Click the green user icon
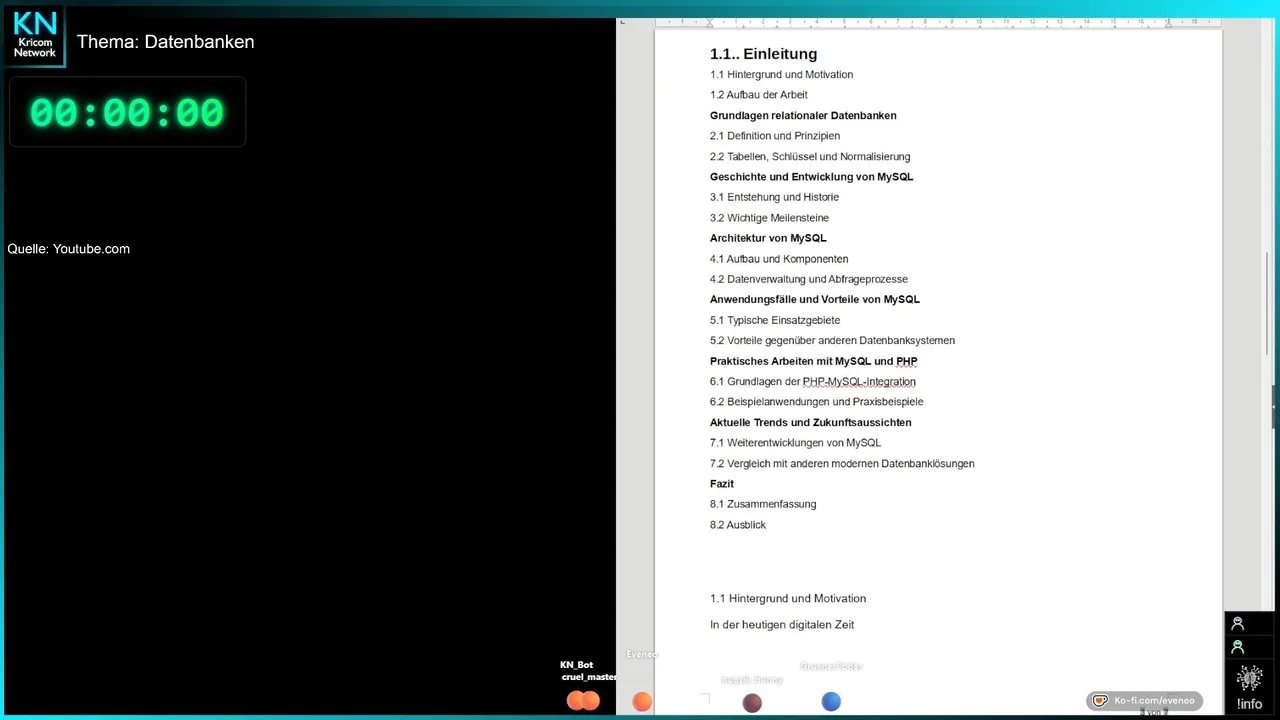1280x720 pixels. pos(1237,647)
